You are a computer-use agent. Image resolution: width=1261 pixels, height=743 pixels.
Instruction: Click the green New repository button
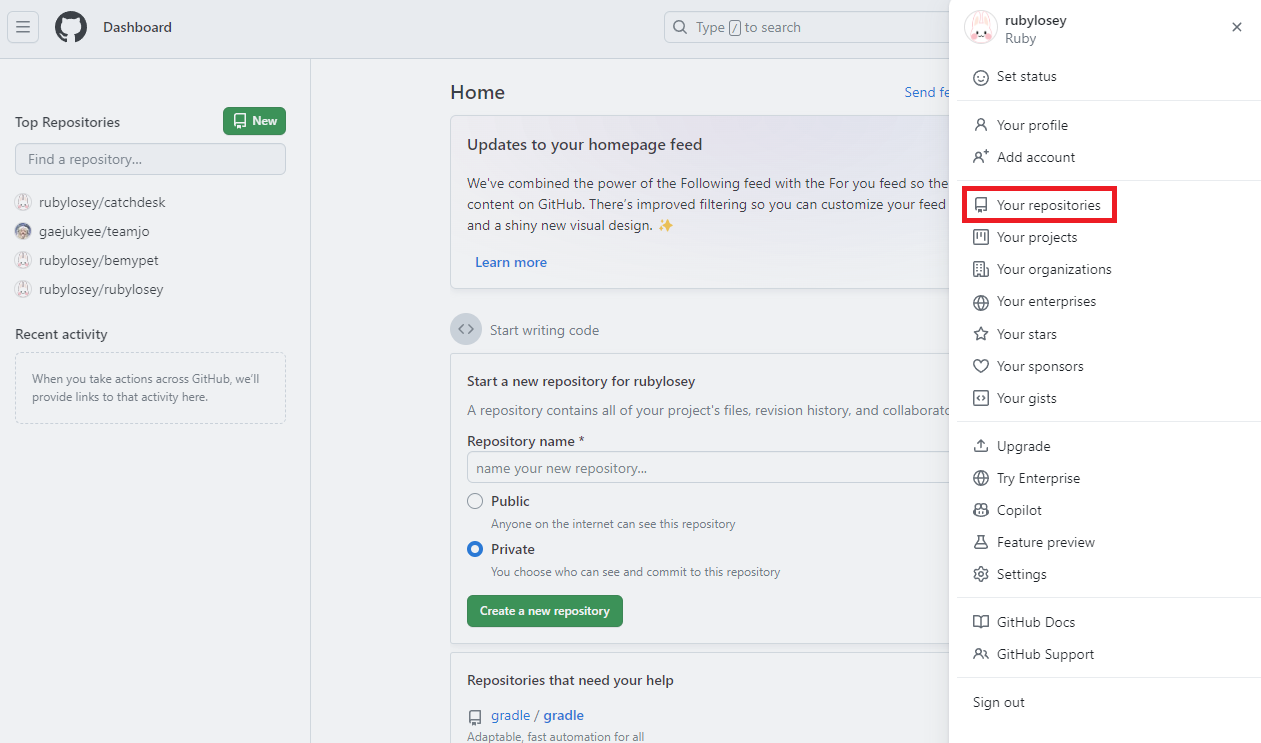click(254, 121)
